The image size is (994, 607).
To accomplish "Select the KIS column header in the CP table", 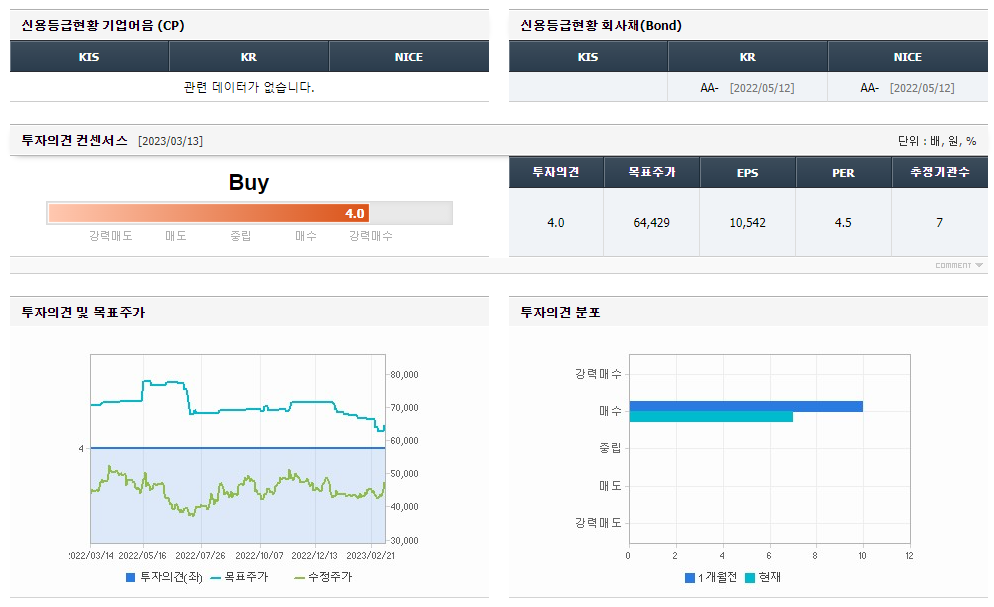I will tap(88, 56).
